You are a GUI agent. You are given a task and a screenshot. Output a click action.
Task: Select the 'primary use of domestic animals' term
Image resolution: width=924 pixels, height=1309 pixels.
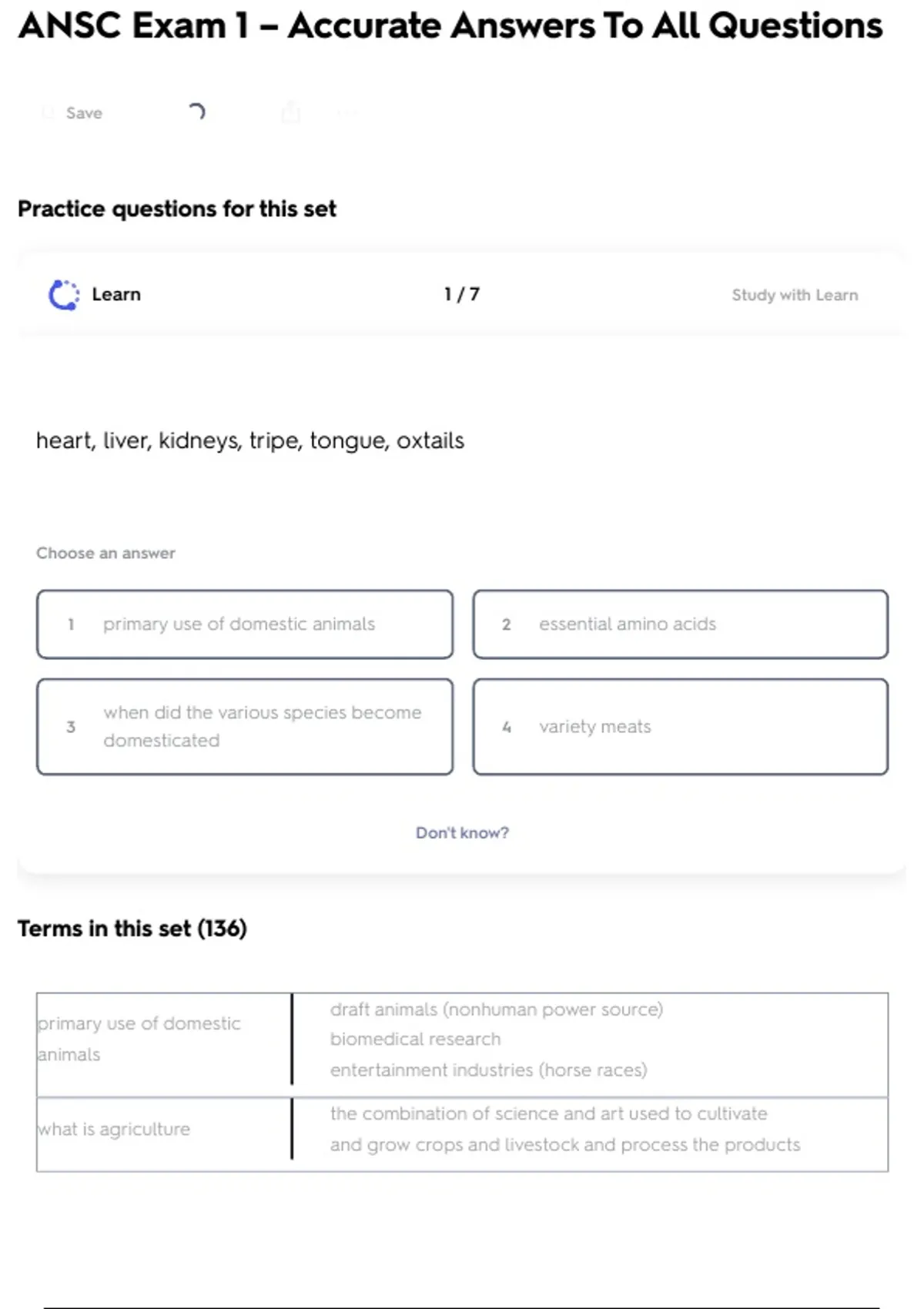tap(139, 1039)
